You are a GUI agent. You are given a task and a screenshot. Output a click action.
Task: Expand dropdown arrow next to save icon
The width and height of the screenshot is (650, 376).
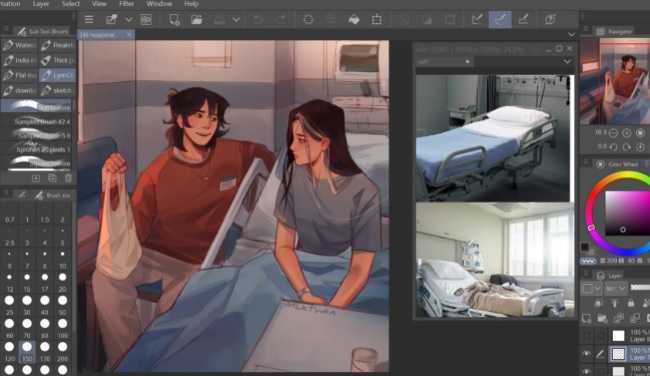point(236,19)
